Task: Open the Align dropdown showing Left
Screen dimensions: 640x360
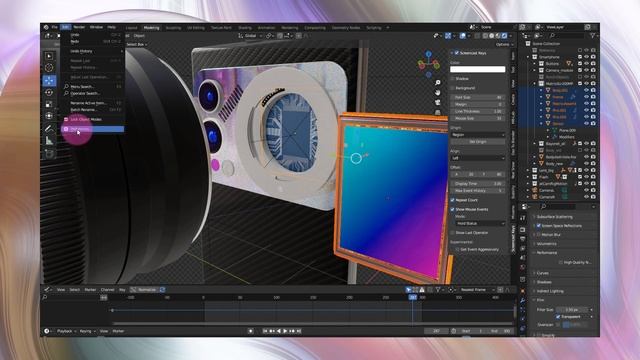Action: point(478,158)
